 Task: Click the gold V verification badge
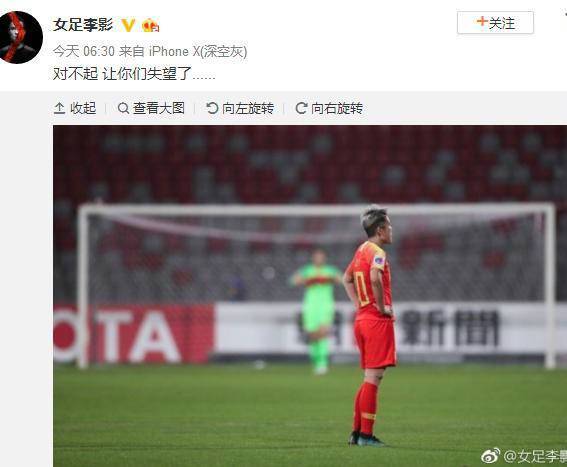tap(128, 25)
